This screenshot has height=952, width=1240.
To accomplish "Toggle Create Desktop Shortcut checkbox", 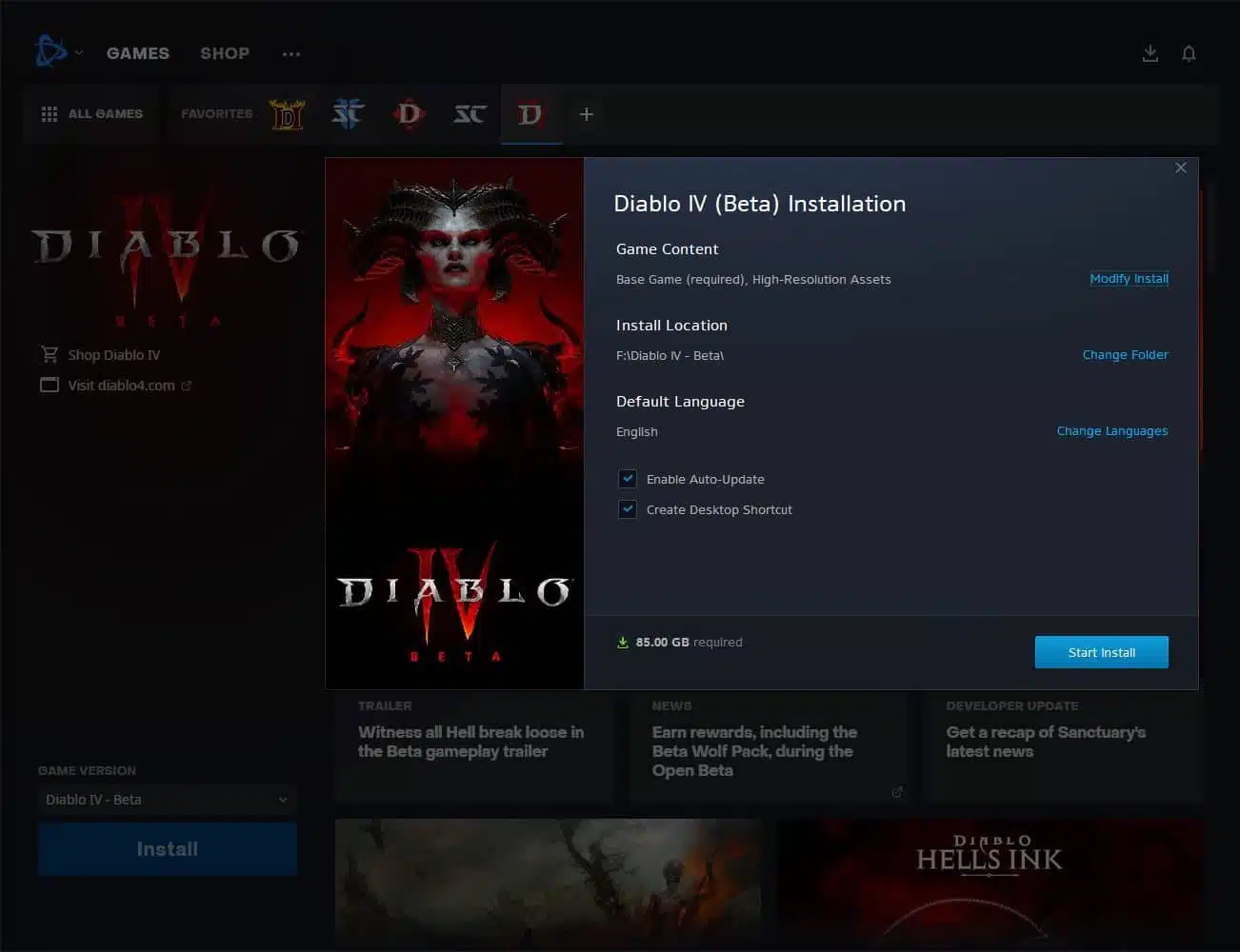I will [x=628, y=509].
